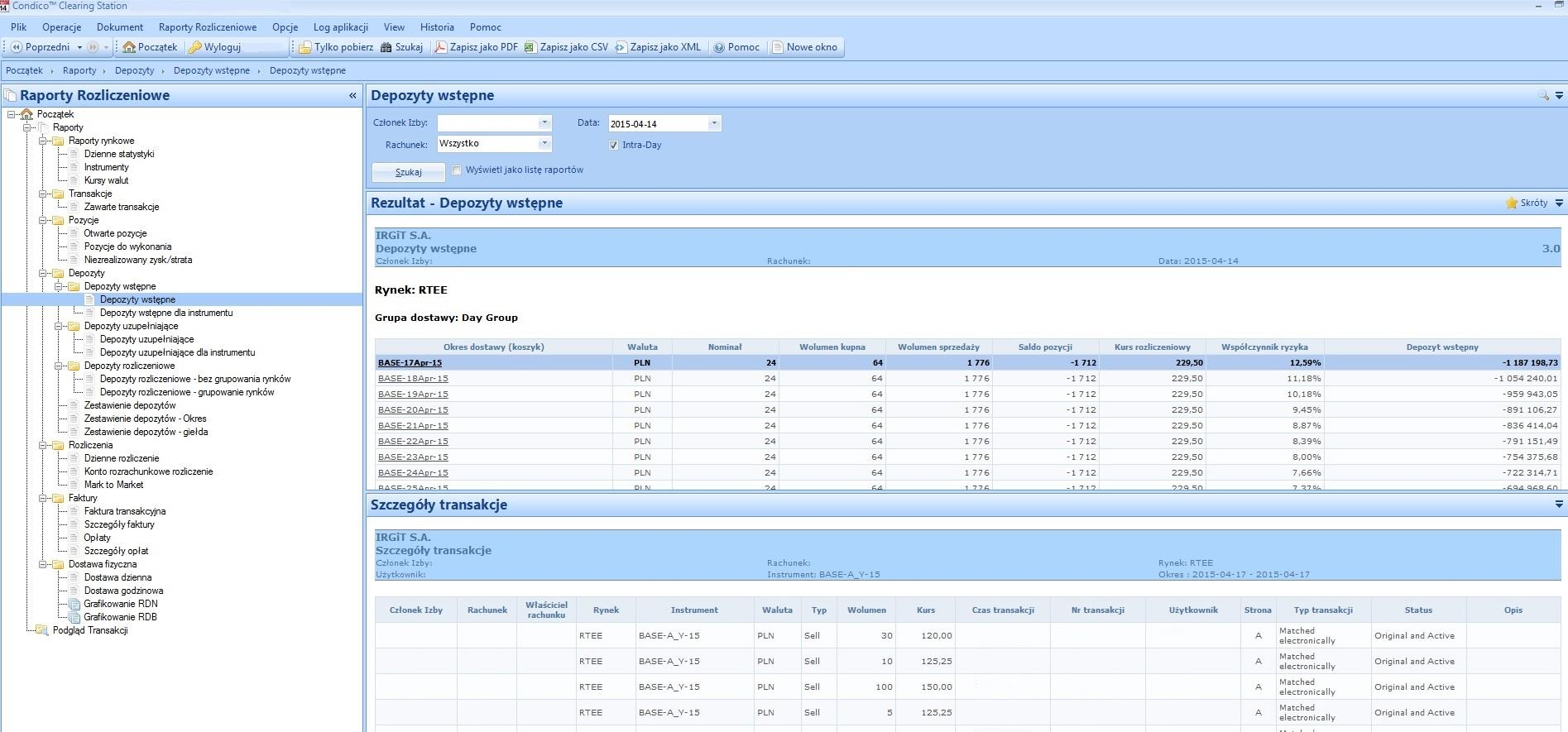The height and width of the screenshot is (732, 1568).
Task: Click Raporty in the breadcrumb
Action: click(x=79, y=70)
